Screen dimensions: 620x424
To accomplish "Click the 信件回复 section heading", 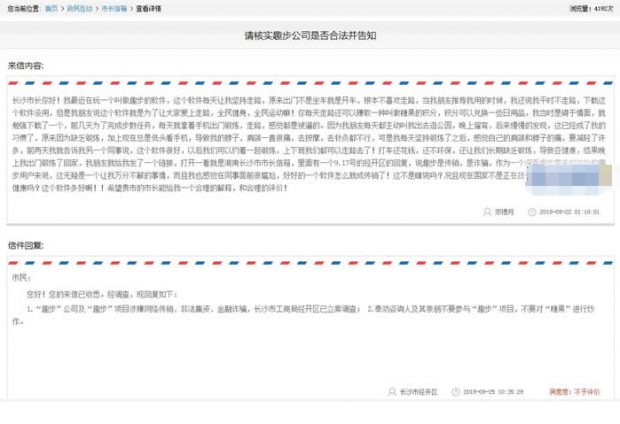I will click(x=26, y=246).
